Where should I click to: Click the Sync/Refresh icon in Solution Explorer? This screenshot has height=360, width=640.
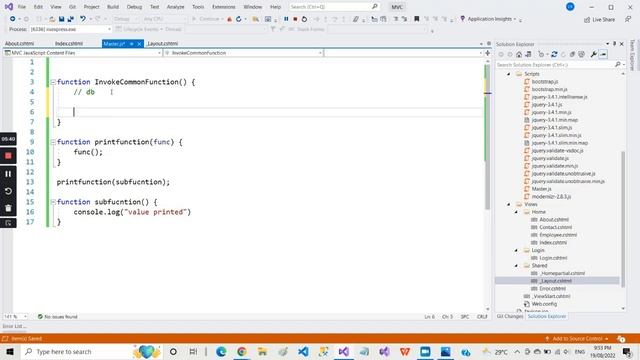click(554, 54)
